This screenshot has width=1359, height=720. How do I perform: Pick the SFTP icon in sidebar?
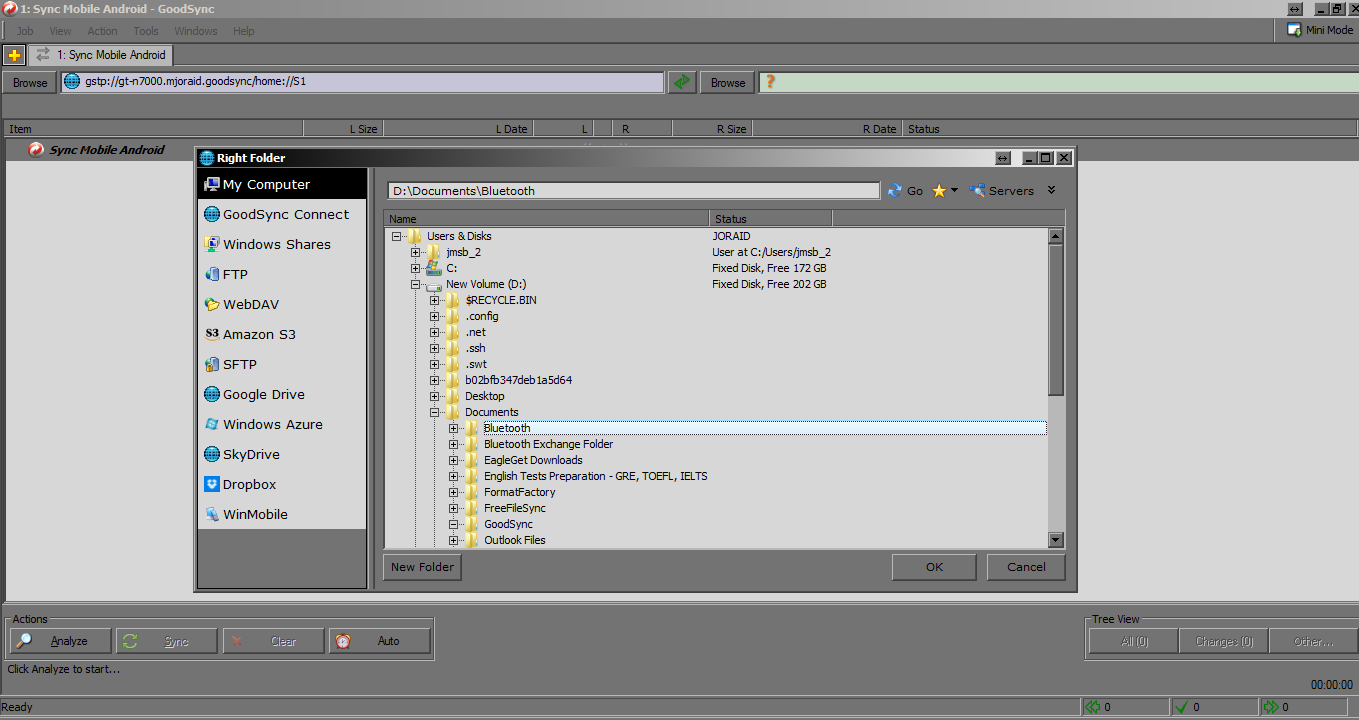(212, 364)
